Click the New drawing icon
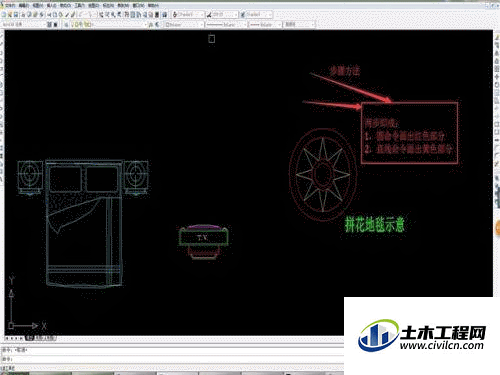 coord(4,15)
